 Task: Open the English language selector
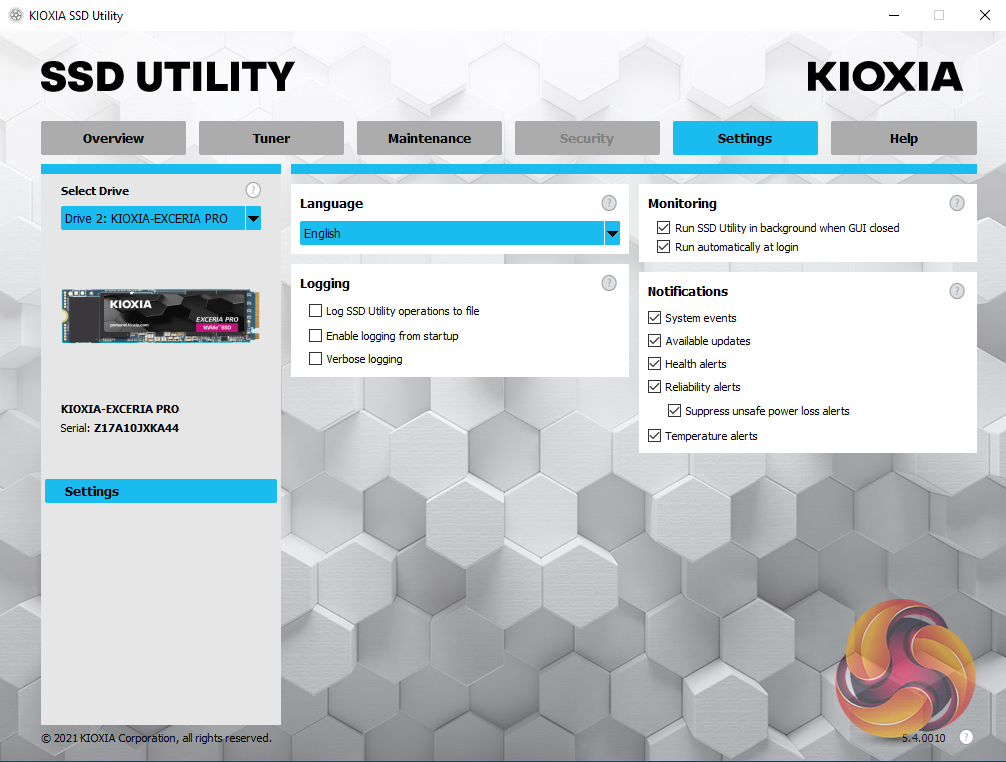[460, 233]
